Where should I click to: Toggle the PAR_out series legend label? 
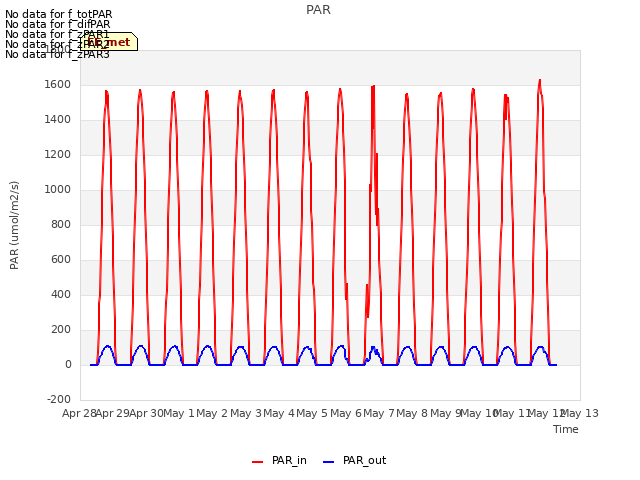(x=364, y=460)
